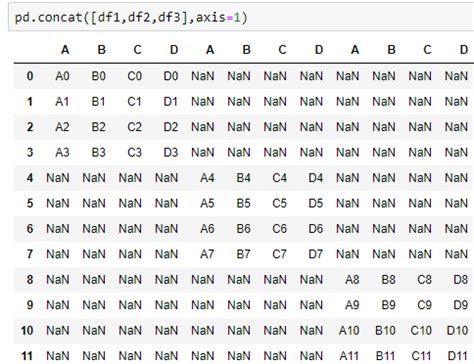Click the cell reading C10
Viewport: 474px width, 364px height.
pos(421,330)
